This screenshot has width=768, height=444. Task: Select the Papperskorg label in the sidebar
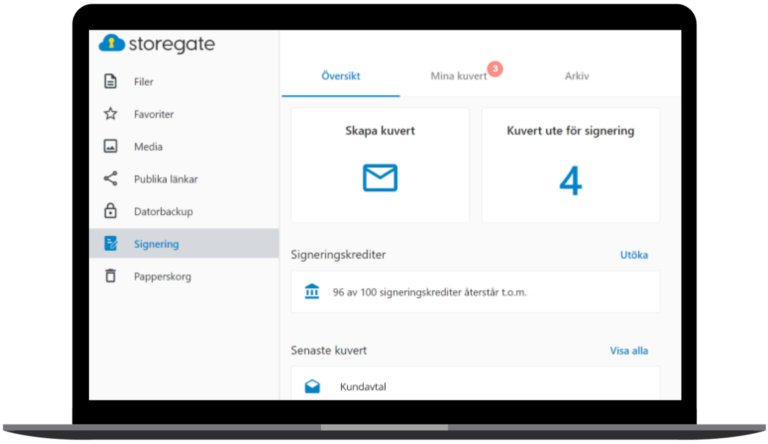pos(162,275)
